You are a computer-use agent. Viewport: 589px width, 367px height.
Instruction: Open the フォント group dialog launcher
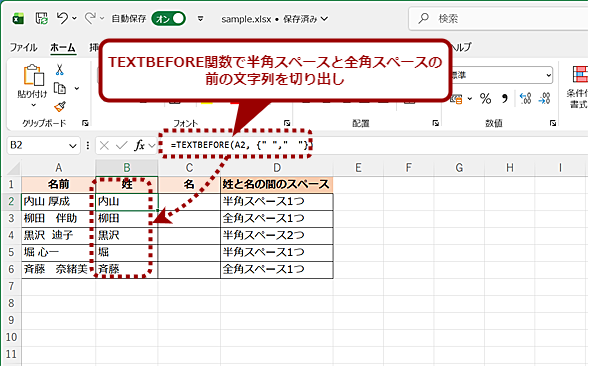287,122
